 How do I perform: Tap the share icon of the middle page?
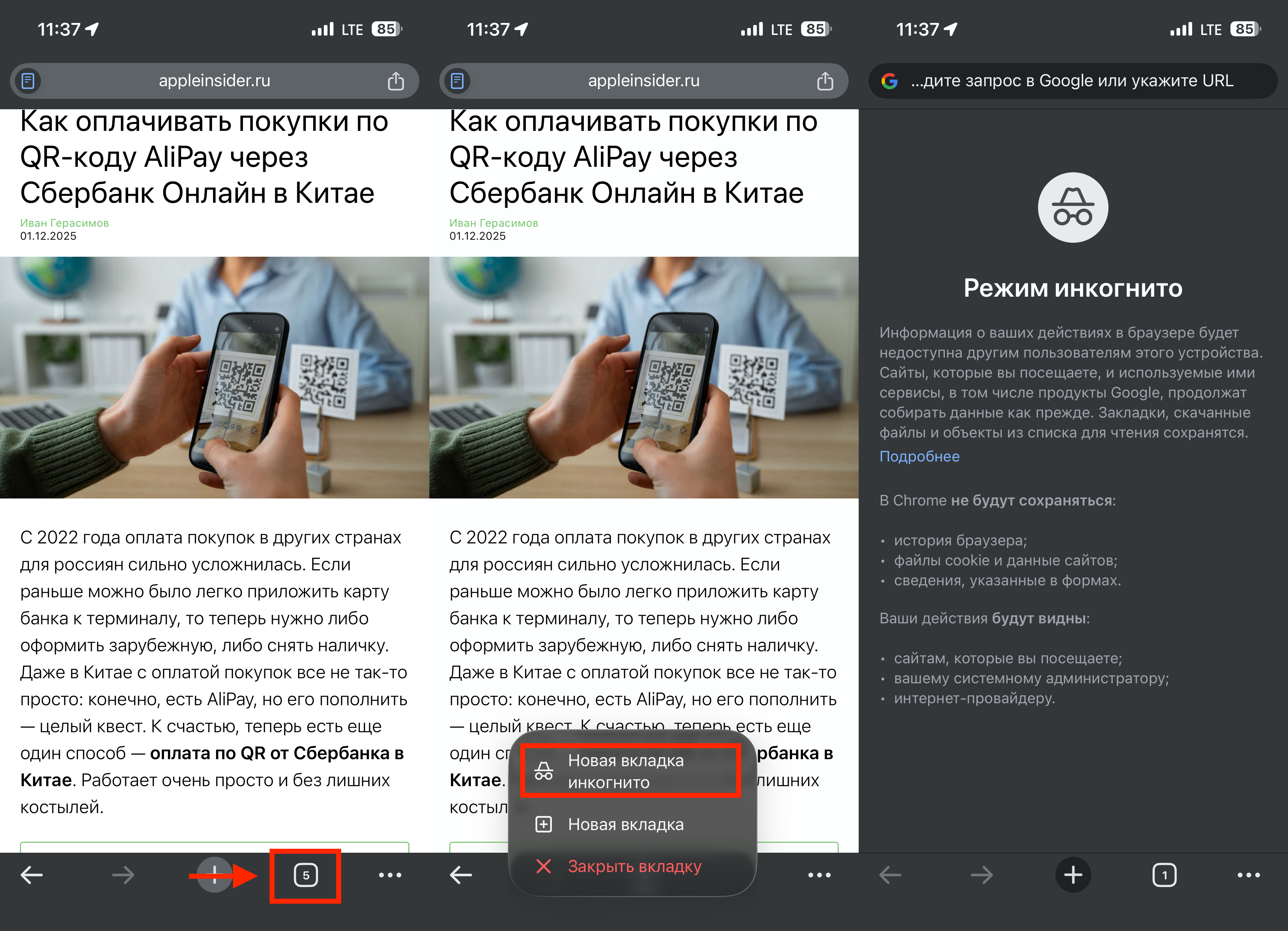825,81
